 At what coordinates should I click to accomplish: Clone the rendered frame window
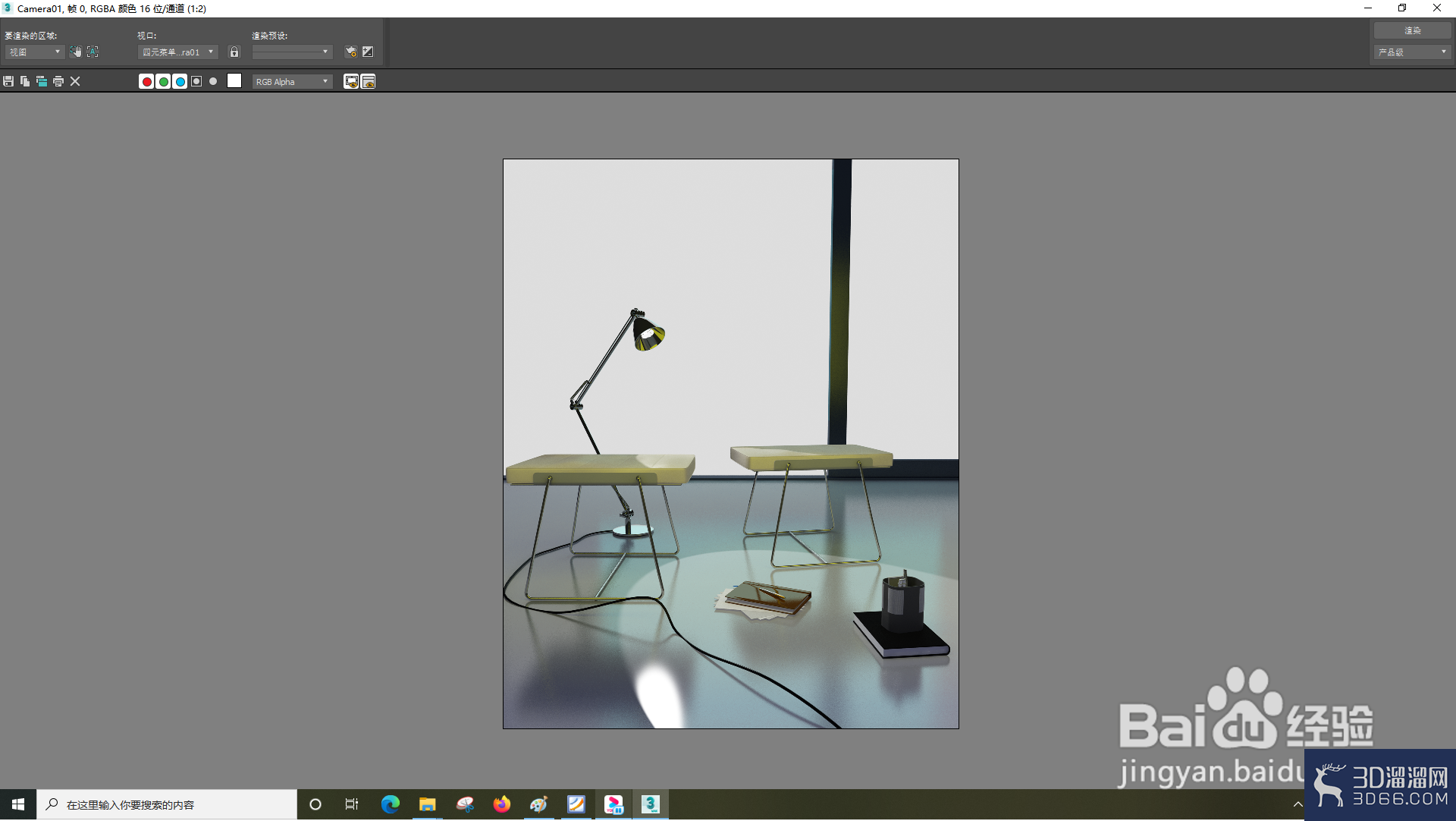coord(42,82)
